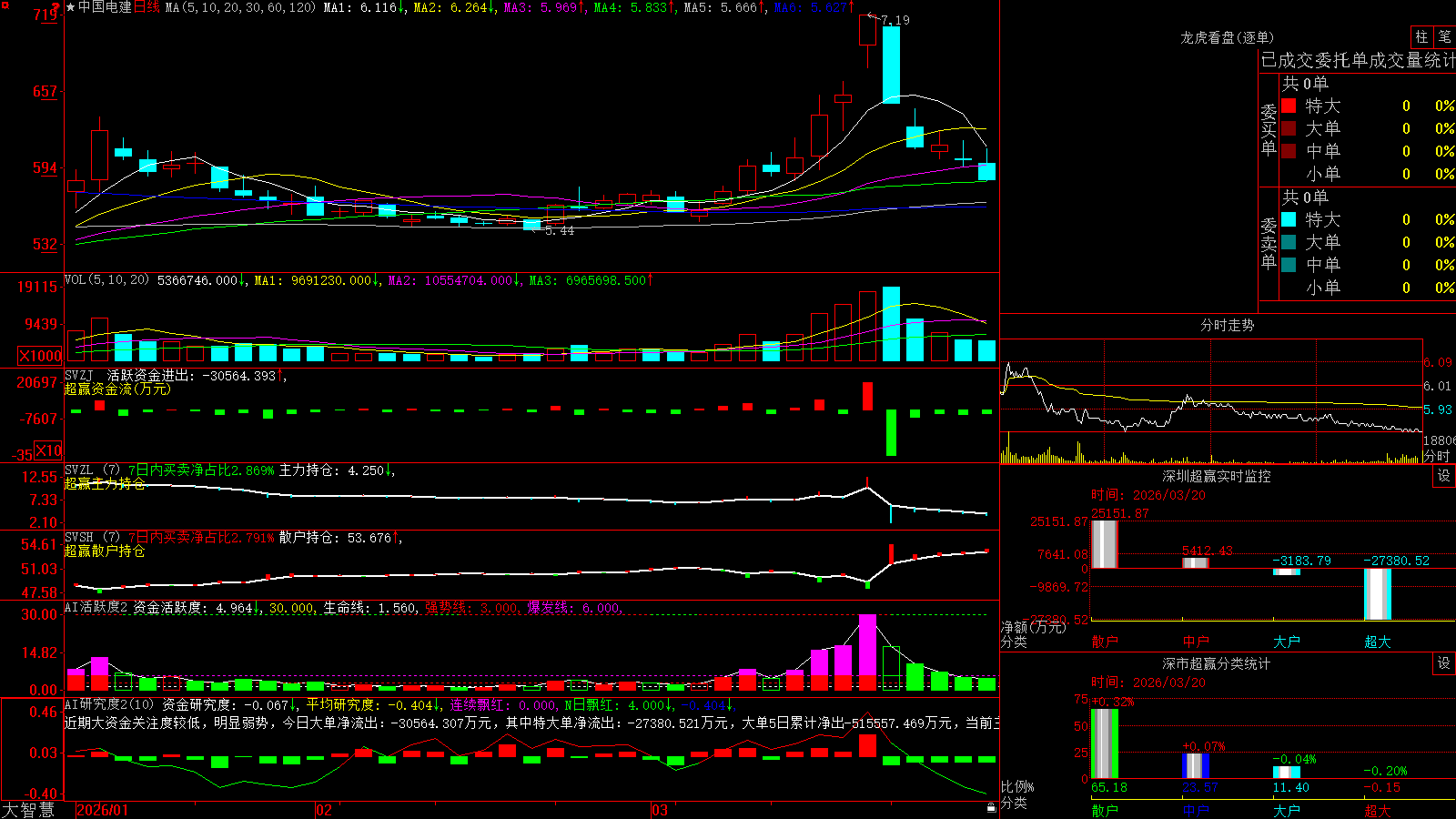
Task: Click the 分时 label beside intraday chart
Action: [1436, 456]
